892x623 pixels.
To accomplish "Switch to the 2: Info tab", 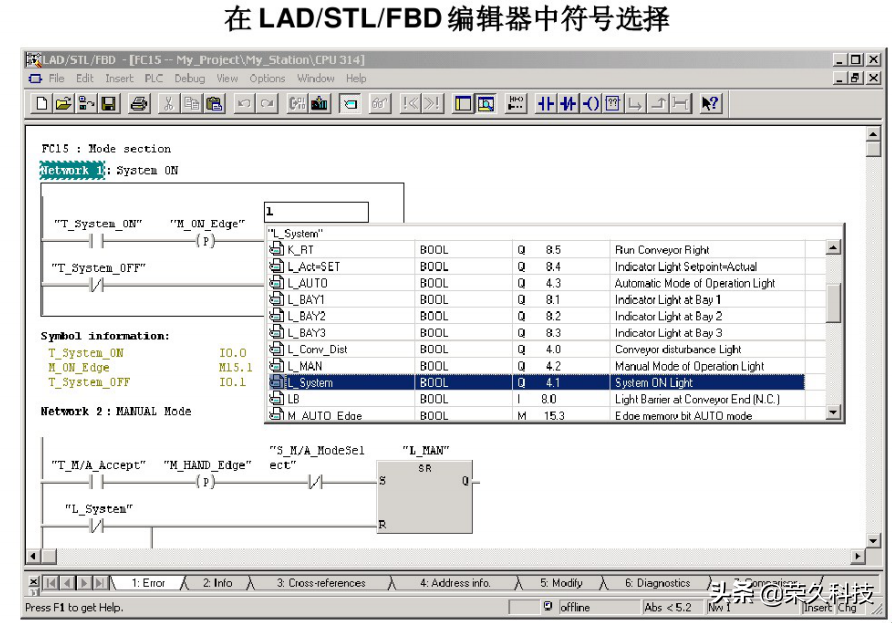I will click(x=217, y=583).
